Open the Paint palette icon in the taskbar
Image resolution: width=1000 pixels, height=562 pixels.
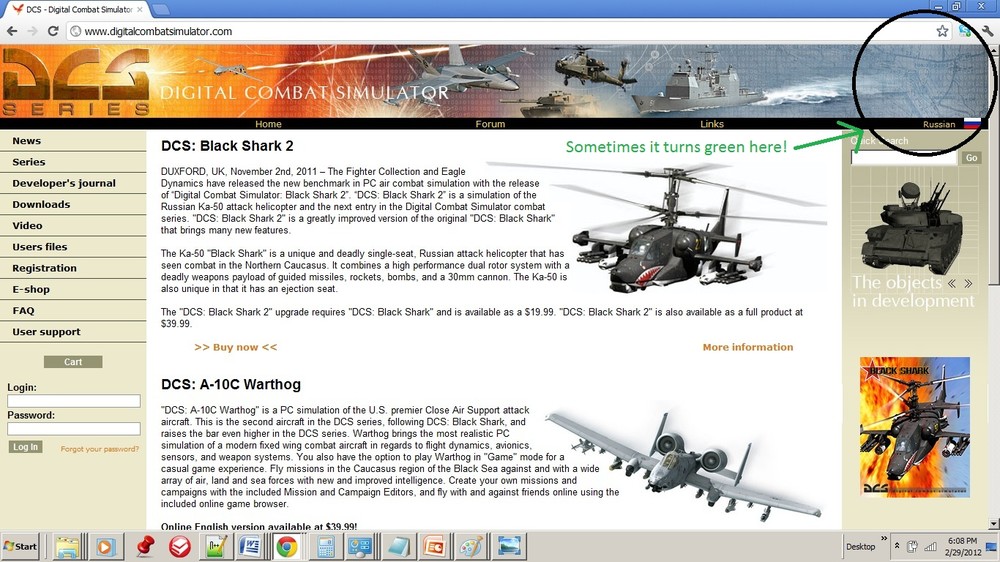pos(471,547)
